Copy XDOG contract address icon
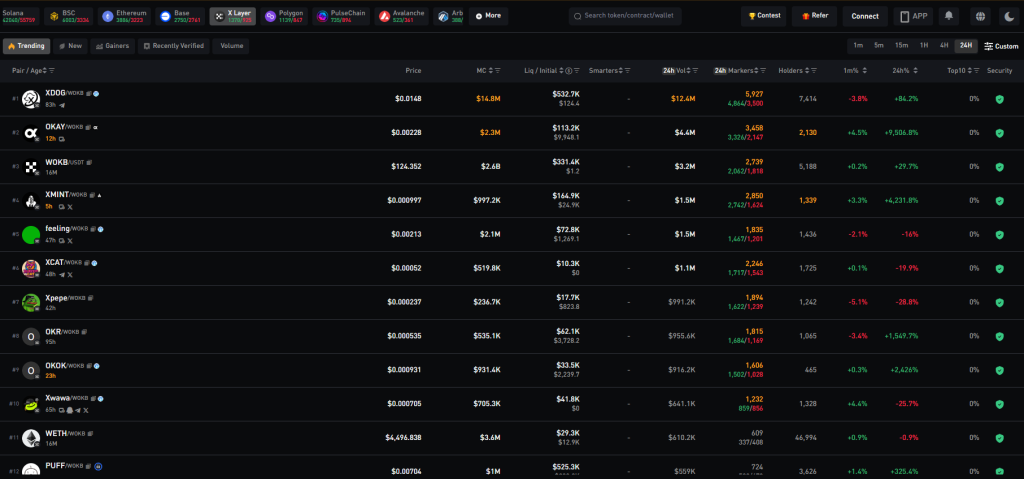 point(88,93)
